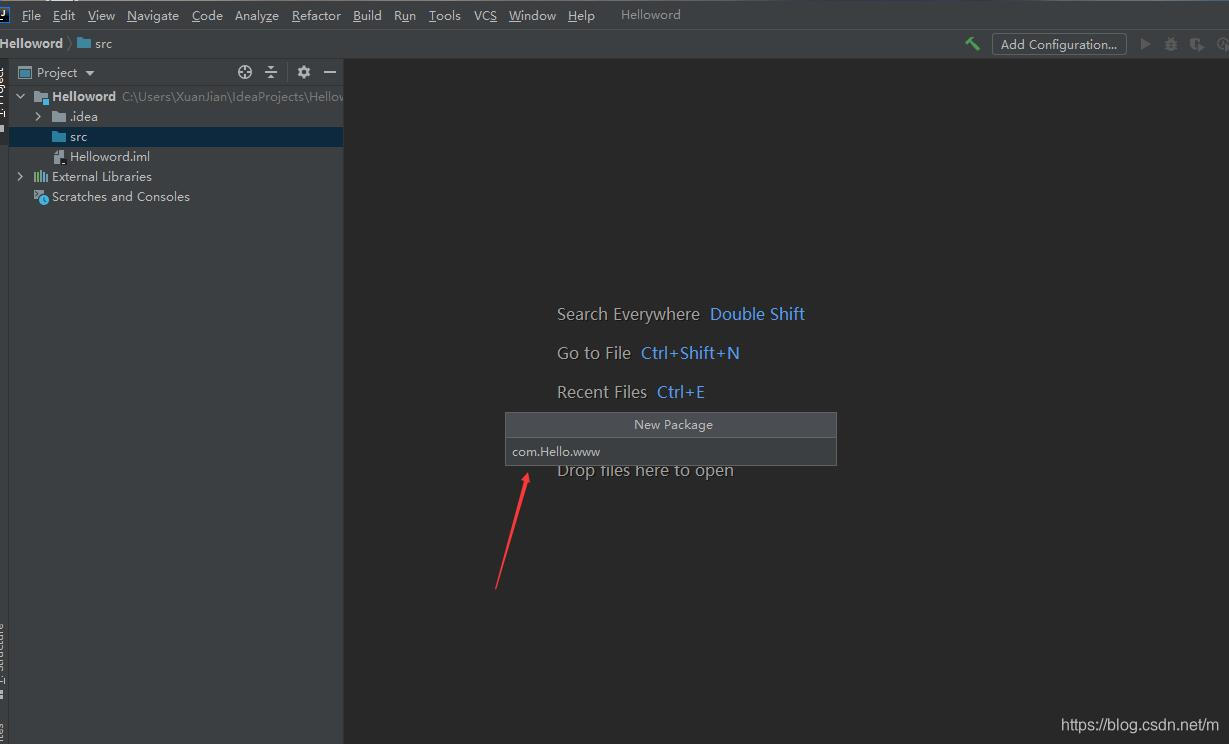Image resolution: width=1229 pixels, height=744 pixels.
Task: Click the src folder icon in breadcrumb
Action: pos(84,43)
